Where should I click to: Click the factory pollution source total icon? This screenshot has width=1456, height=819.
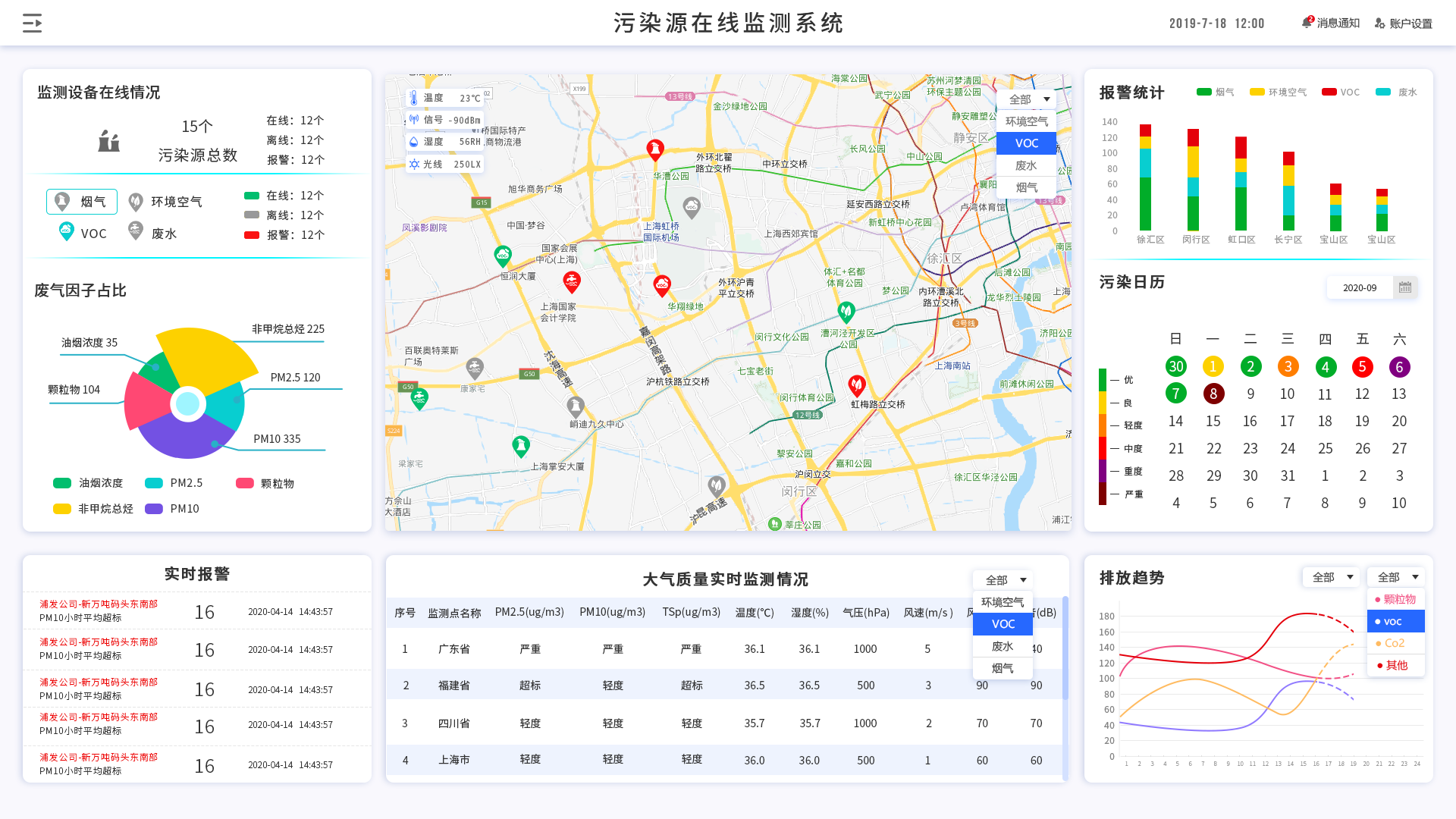coord(108,140)
